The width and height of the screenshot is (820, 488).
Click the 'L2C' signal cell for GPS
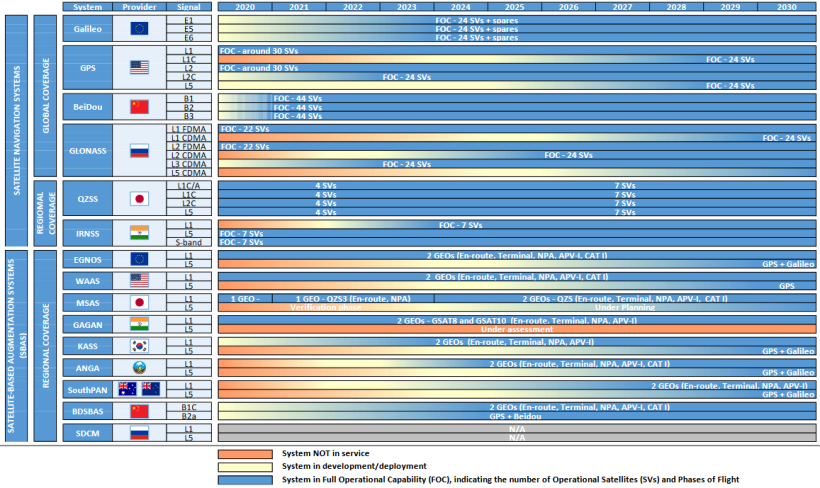click(189, 77)
